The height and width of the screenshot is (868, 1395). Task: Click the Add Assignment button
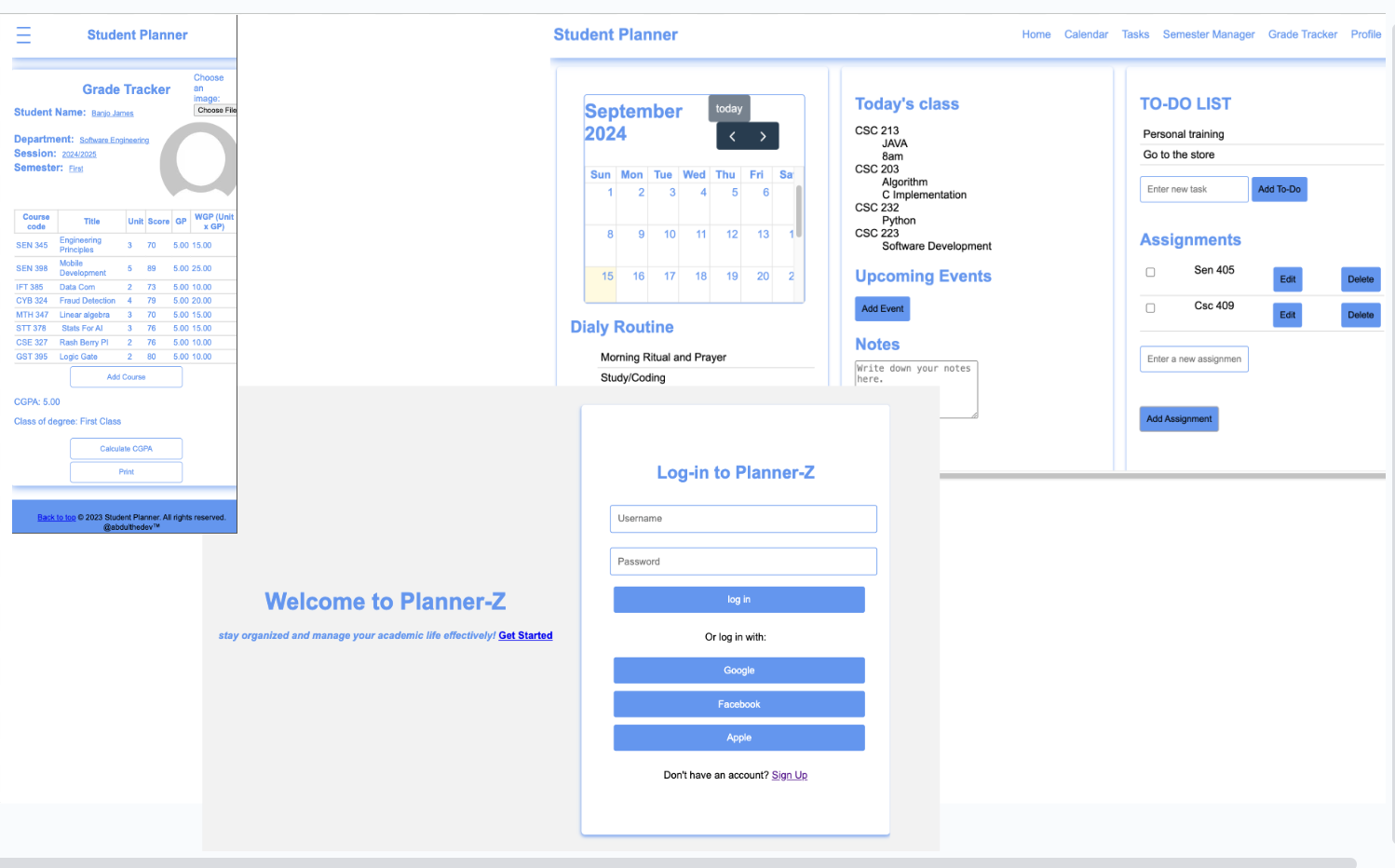click(x=1179, y=419)
